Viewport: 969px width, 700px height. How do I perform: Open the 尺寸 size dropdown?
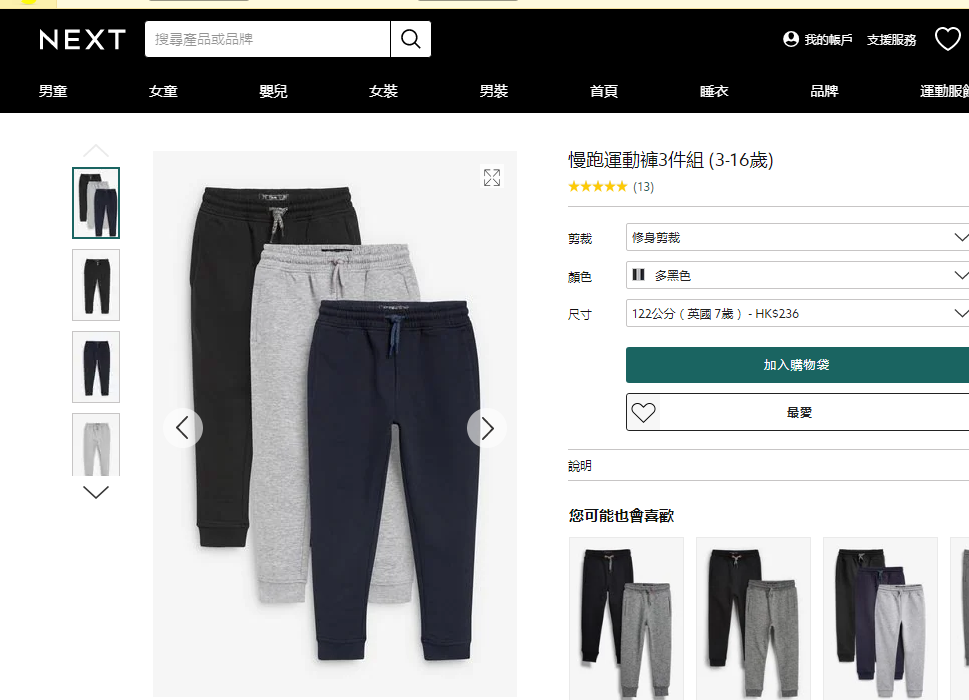[x=797, y=313]
